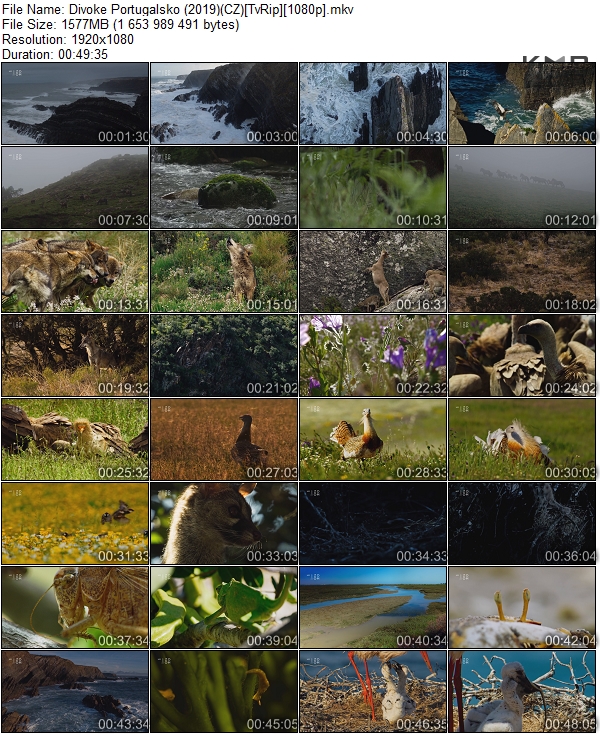Select the chameleon on leaves thumbnail at 00:39:04

(x=224, y=608)
